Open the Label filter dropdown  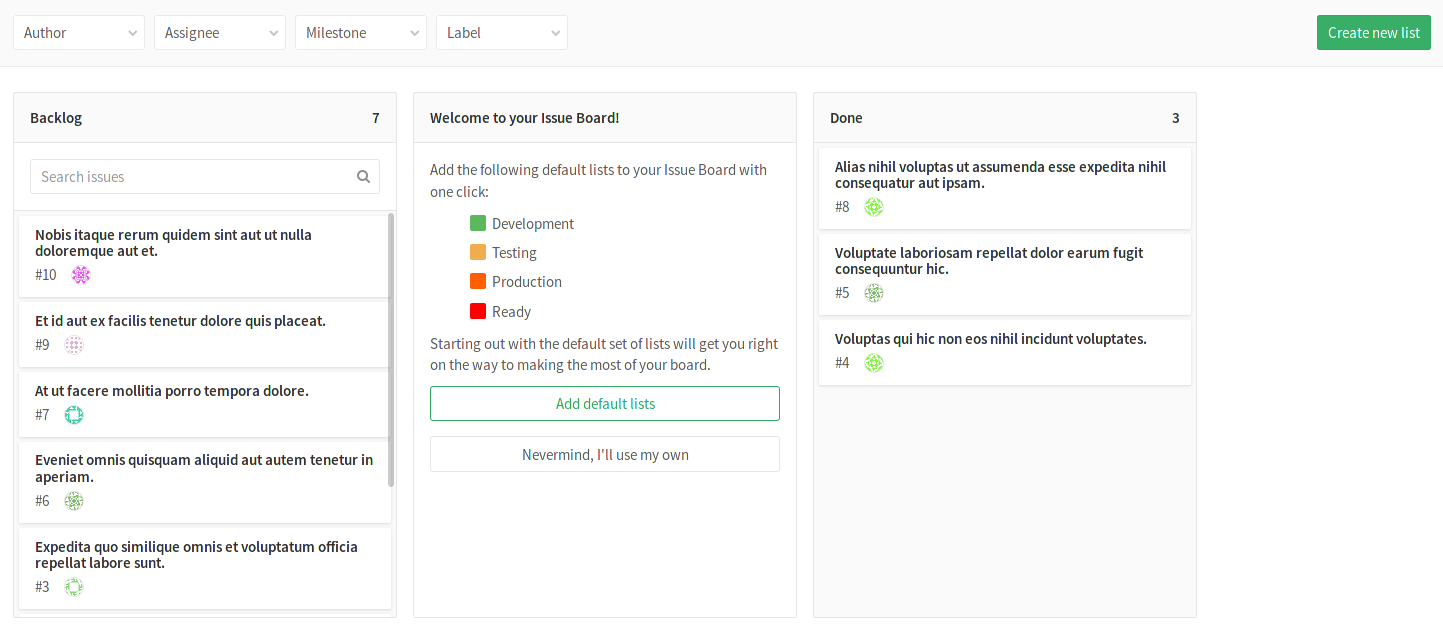502,33
